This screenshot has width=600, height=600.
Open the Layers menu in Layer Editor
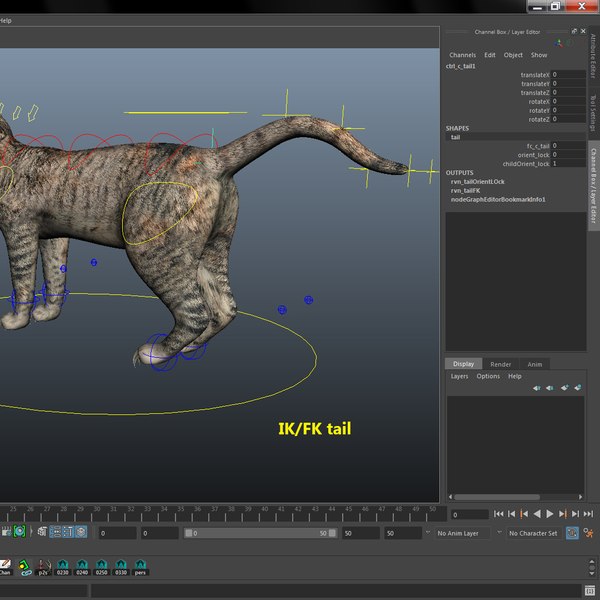pos(459,376)
